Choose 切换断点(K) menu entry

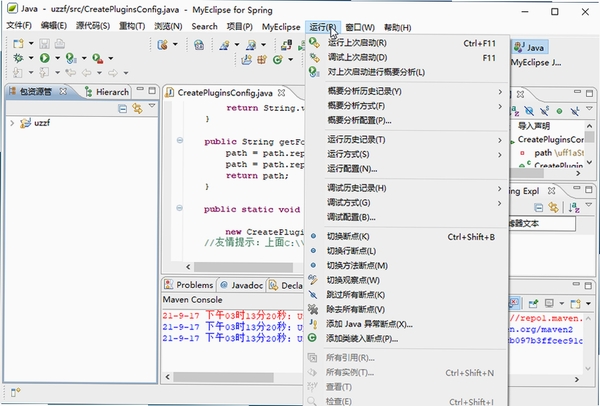[x=407, y=236]
